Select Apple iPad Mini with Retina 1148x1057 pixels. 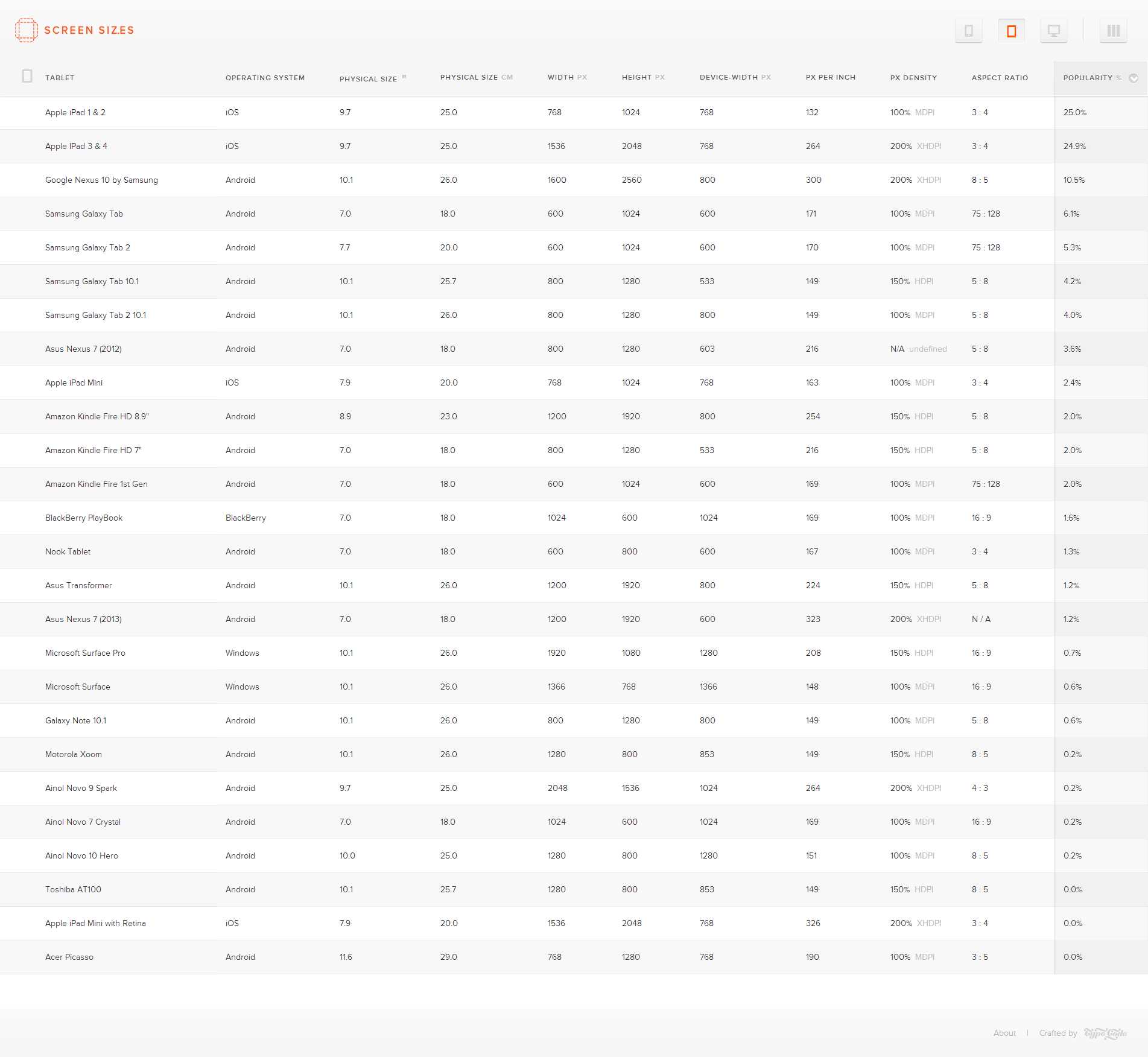(x=95, y=923)
